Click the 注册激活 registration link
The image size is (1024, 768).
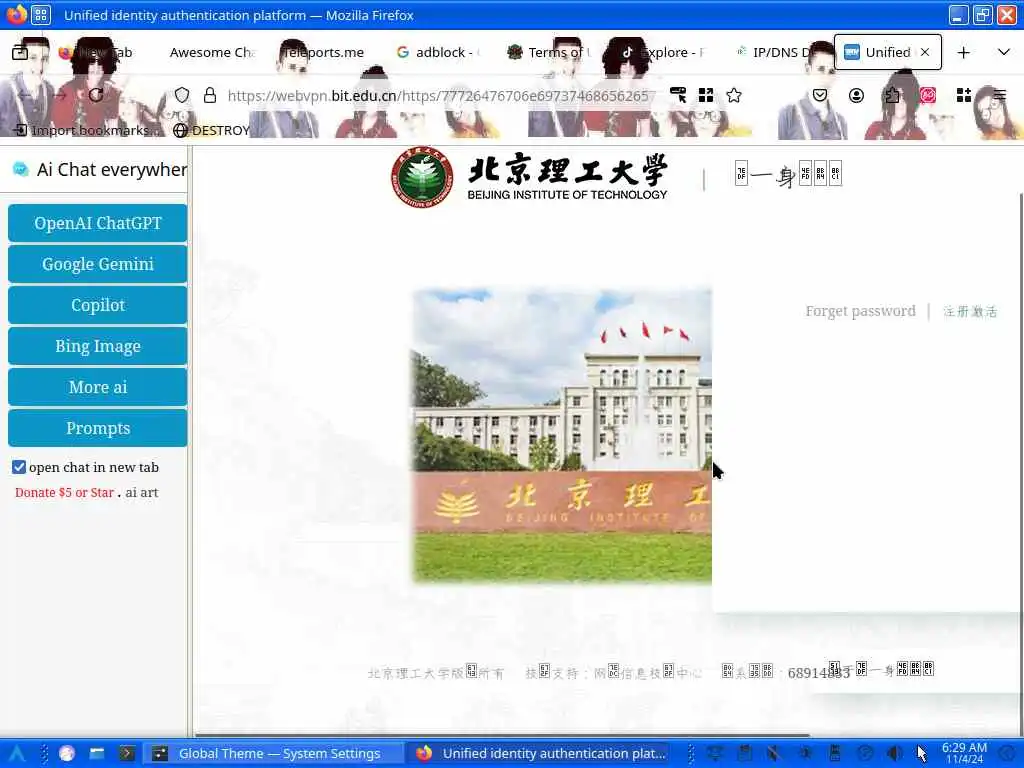coord(970,312)
